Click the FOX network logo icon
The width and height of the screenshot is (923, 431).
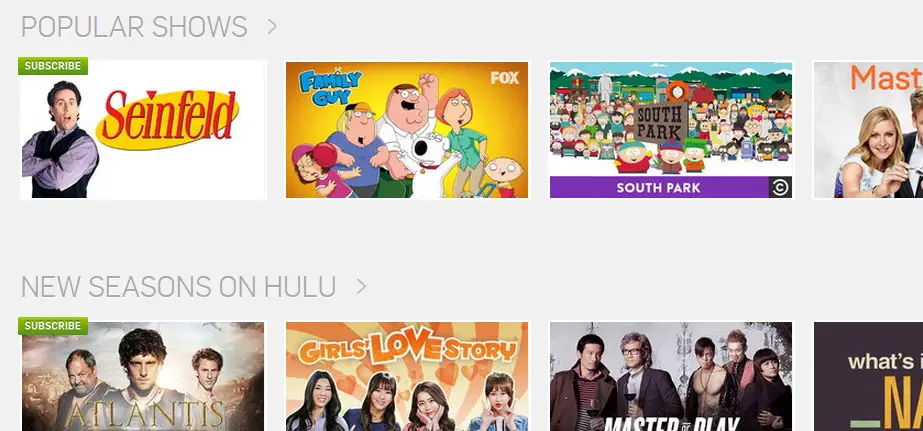point(505,78)
